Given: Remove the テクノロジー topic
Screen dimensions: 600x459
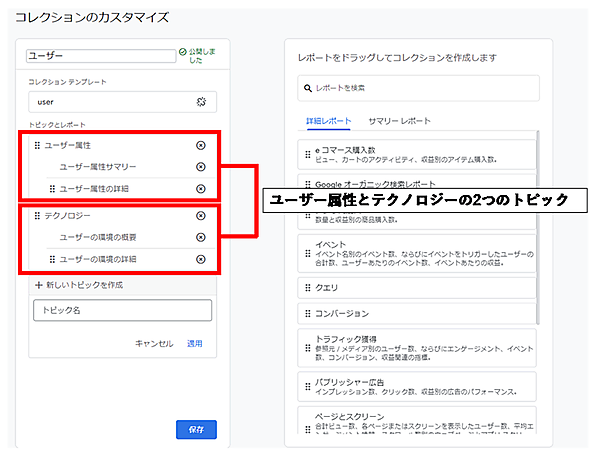Looking at the screenshot, I should coord(201,216).
